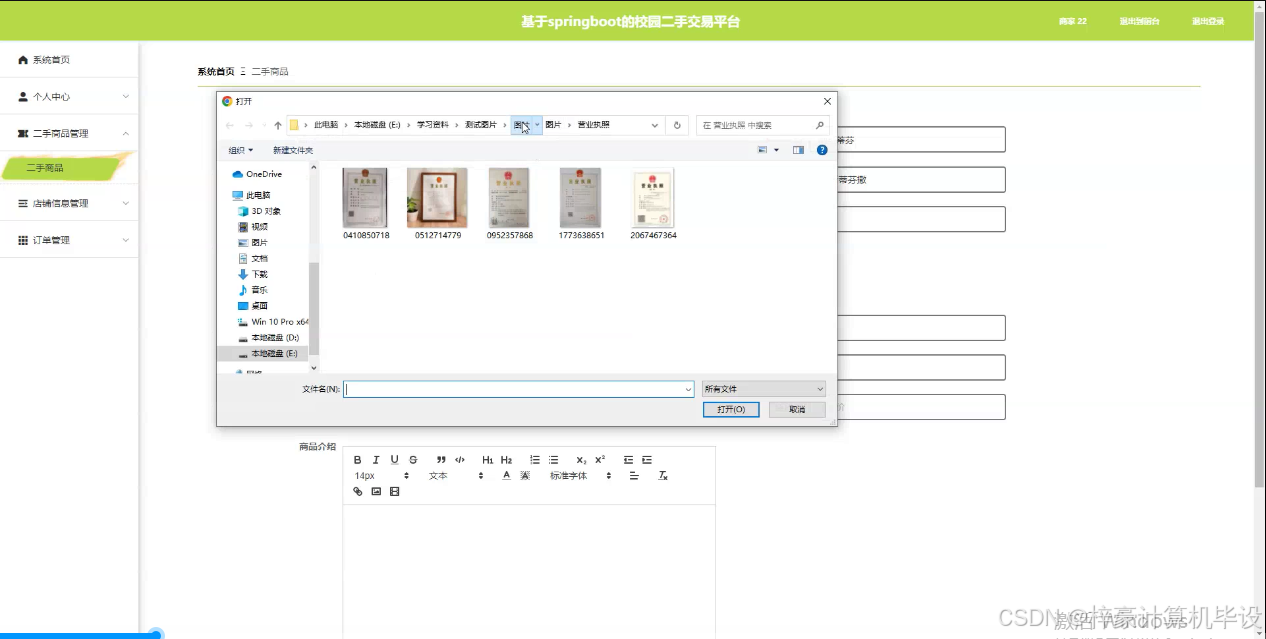Toggle italic formatting in the editor
The height and width of the screenshot is (639, 1266).
pos(376,460)
